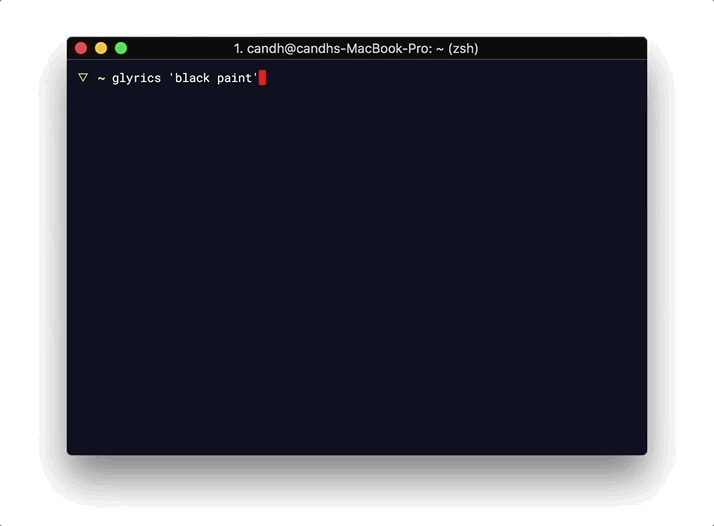Minimize the window using the yellow button

[101, 48]
